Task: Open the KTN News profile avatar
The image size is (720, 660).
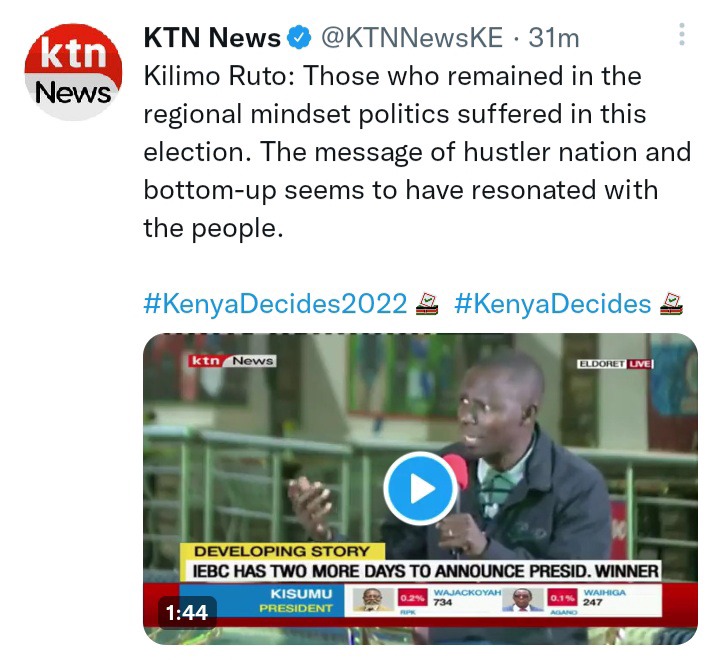Action: [x=73, y=72]
